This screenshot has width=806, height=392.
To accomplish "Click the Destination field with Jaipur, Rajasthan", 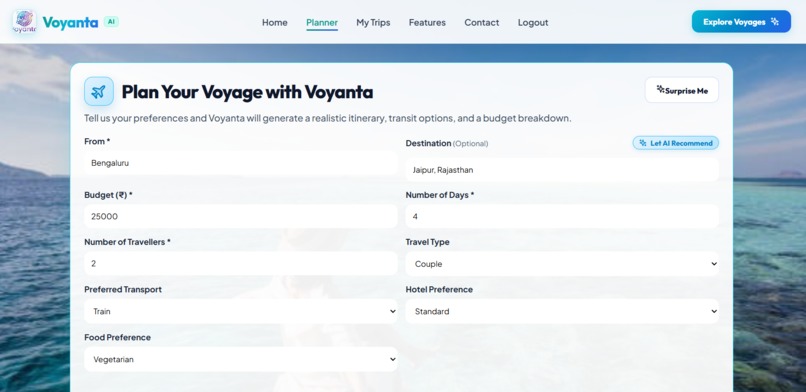I will coord(562,170).
